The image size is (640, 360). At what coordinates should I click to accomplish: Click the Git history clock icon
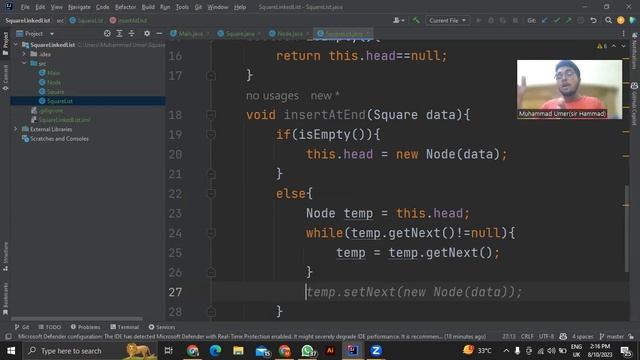click(x=580, y=20)
